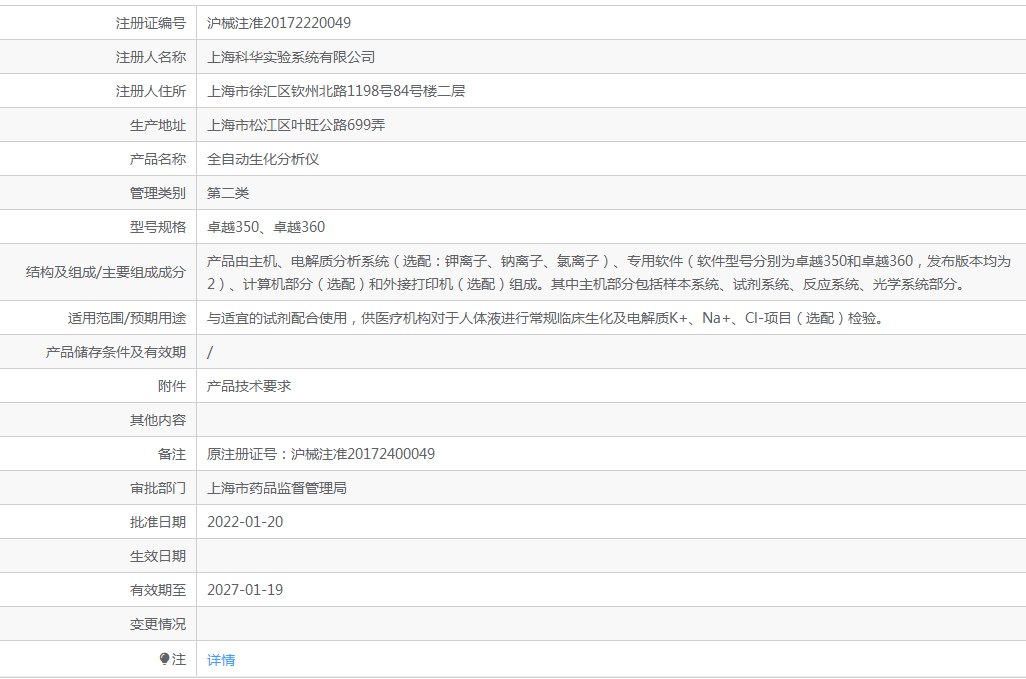Select expiry date 2027-01-19
The image size is (1026, 679).
click(245, 590)
